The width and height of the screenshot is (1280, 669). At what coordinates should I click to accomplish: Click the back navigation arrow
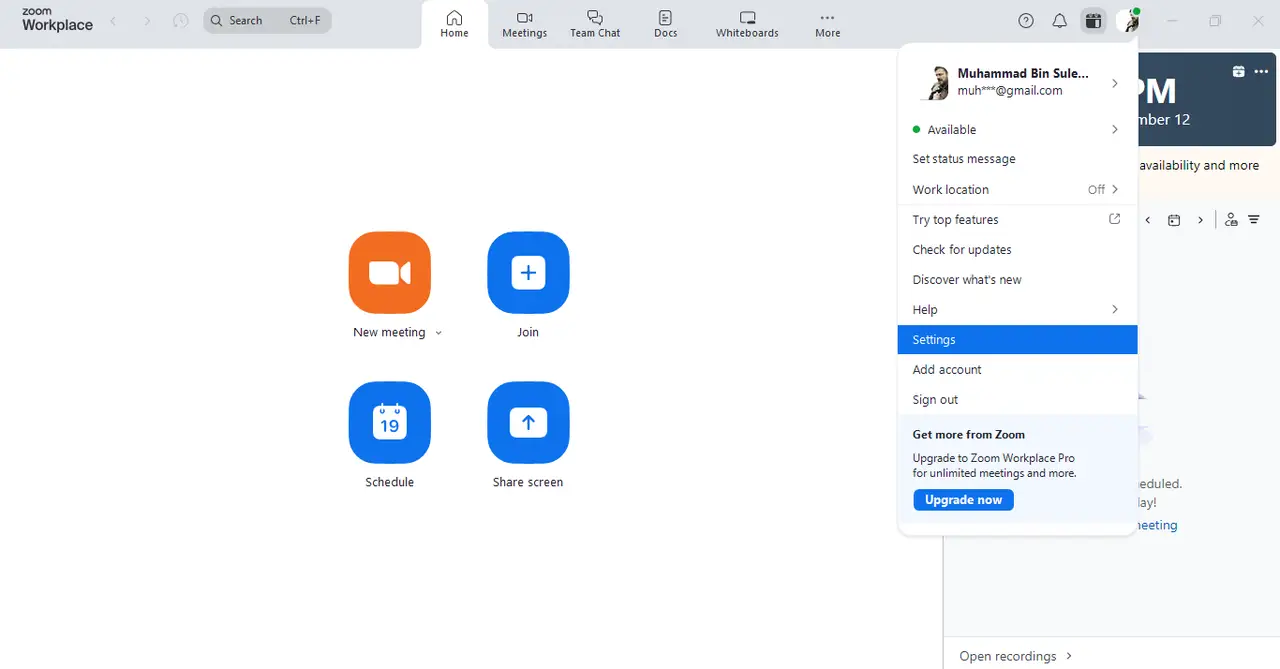(x=113, y=20)
